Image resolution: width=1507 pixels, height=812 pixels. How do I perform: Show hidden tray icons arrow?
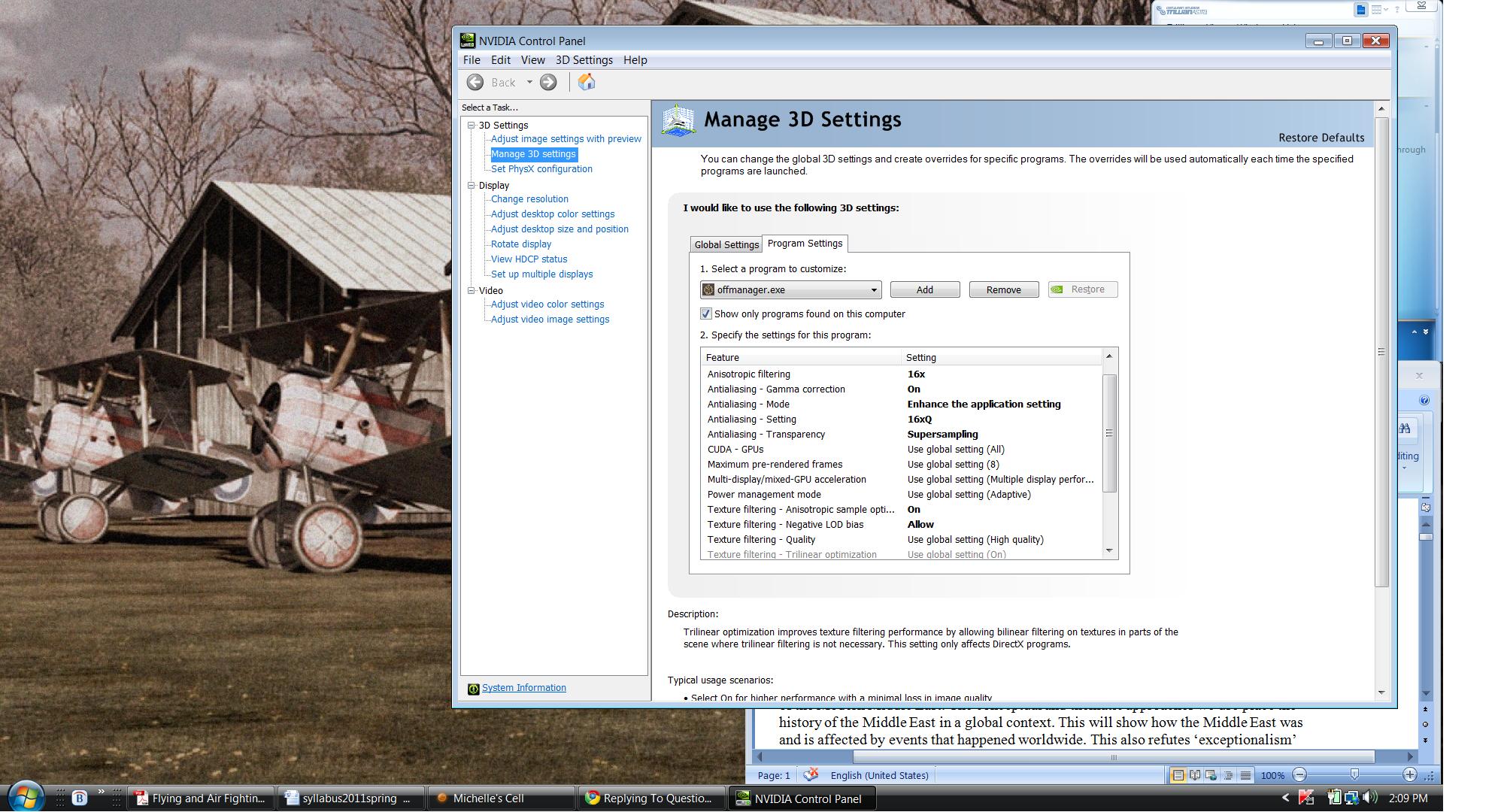click(x=1285, y=798)
